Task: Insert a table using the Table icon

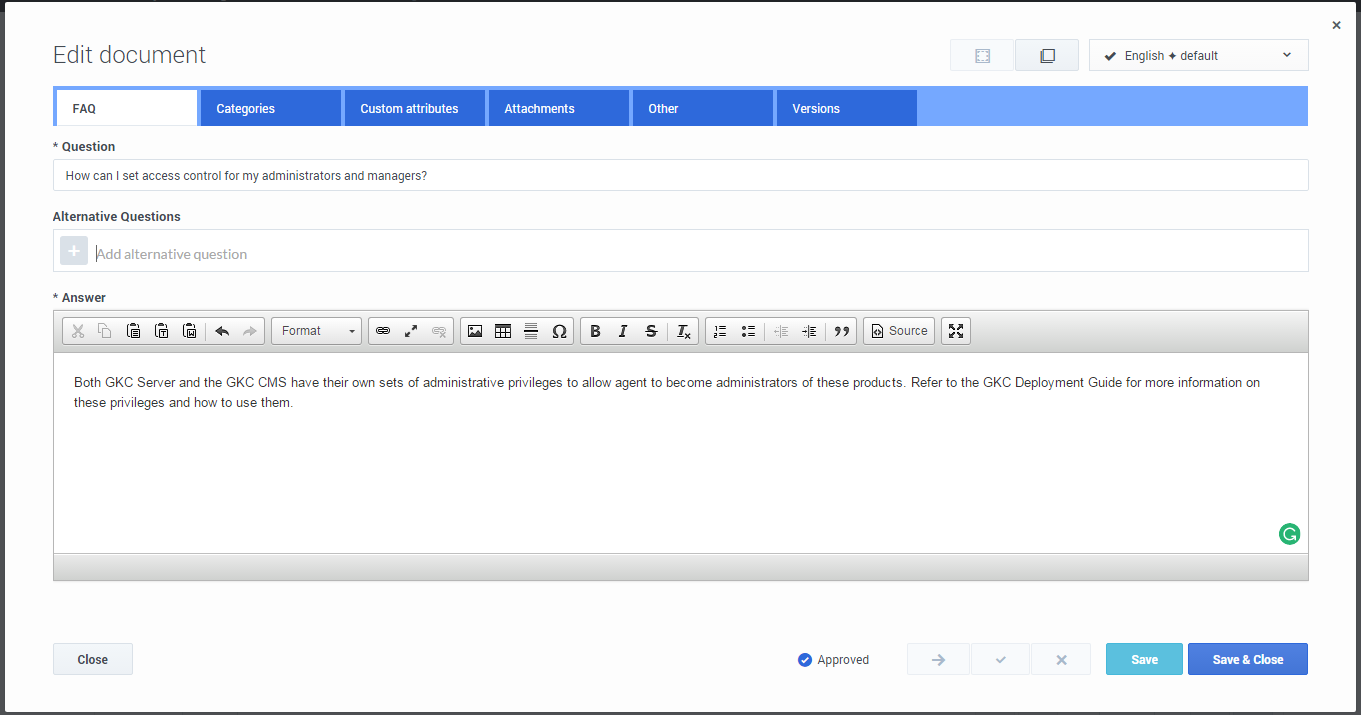Action: pos(503,331)
